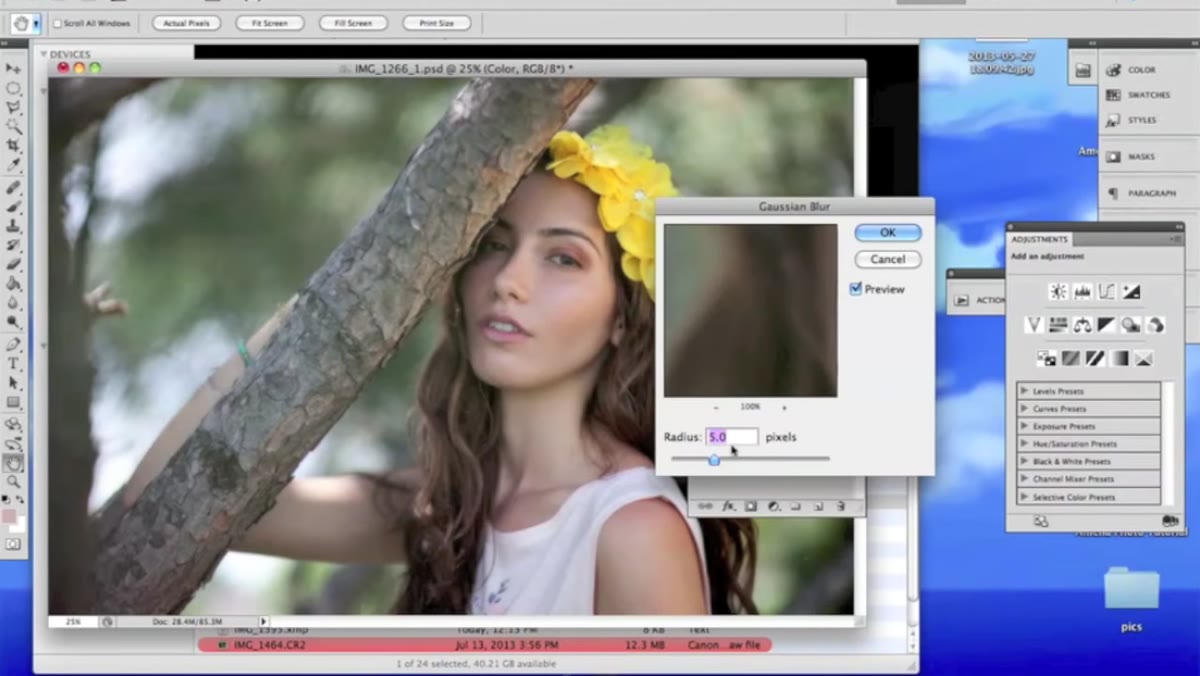Screen dimensions: 1200x676
Task: Select the Eyedropper tool
Action: pos(13,165)
